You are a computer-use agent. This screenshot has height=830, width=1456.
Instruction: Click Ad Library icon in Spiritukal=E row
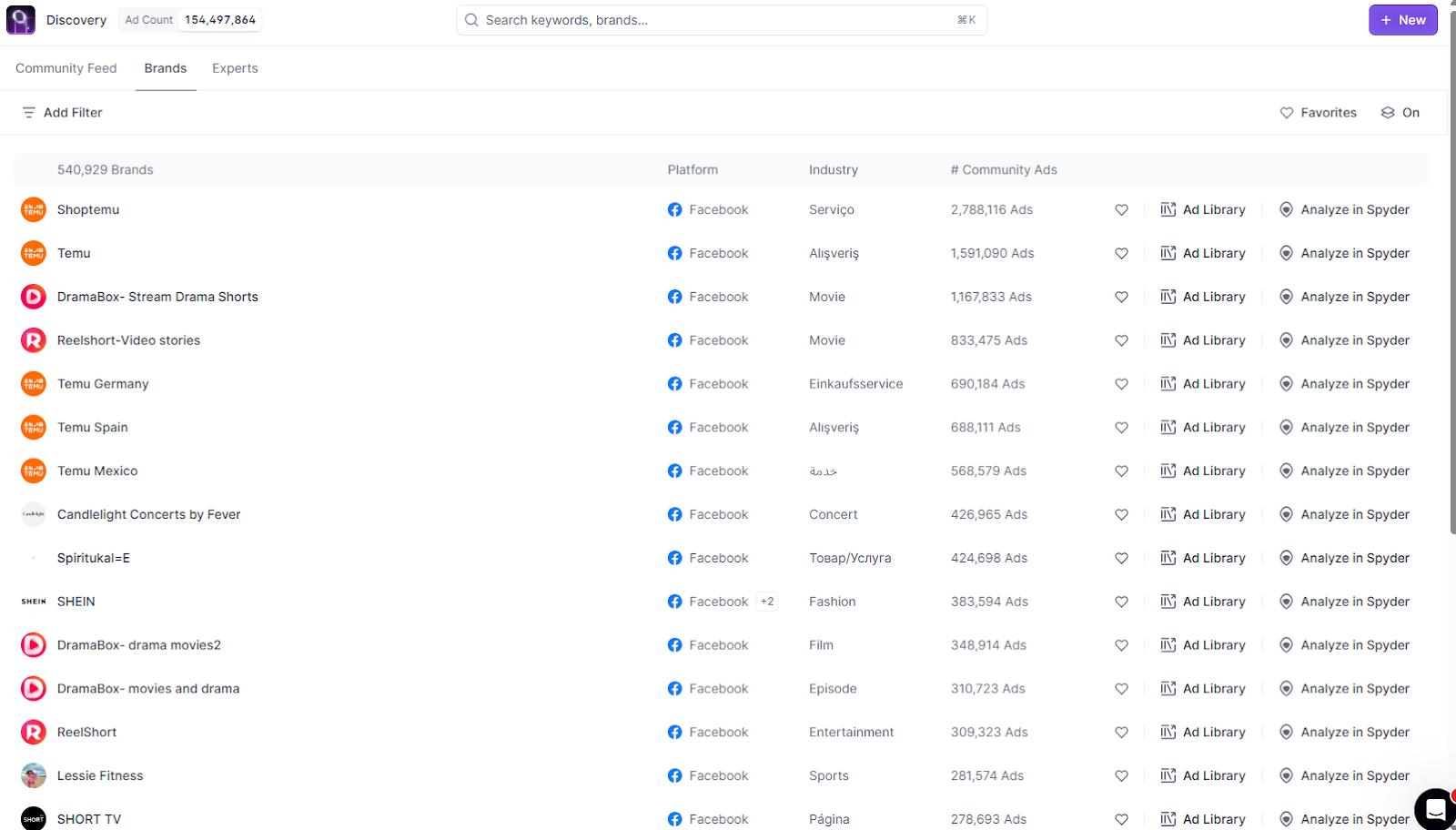click(x=1168, y=558)
